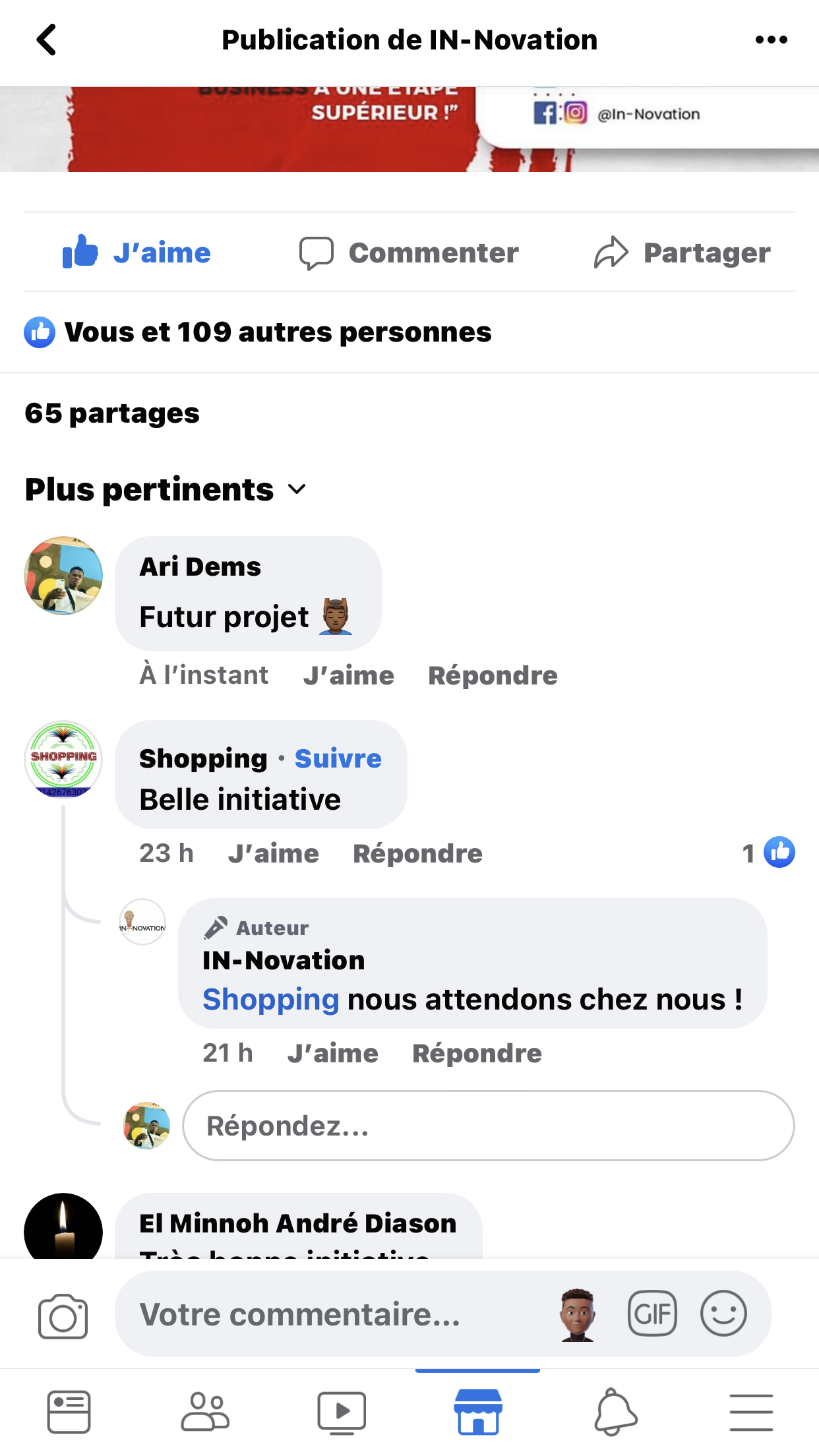Screen dimensions: 819x1456
Task: Go to the news feed home tab
Action: 69,1412
